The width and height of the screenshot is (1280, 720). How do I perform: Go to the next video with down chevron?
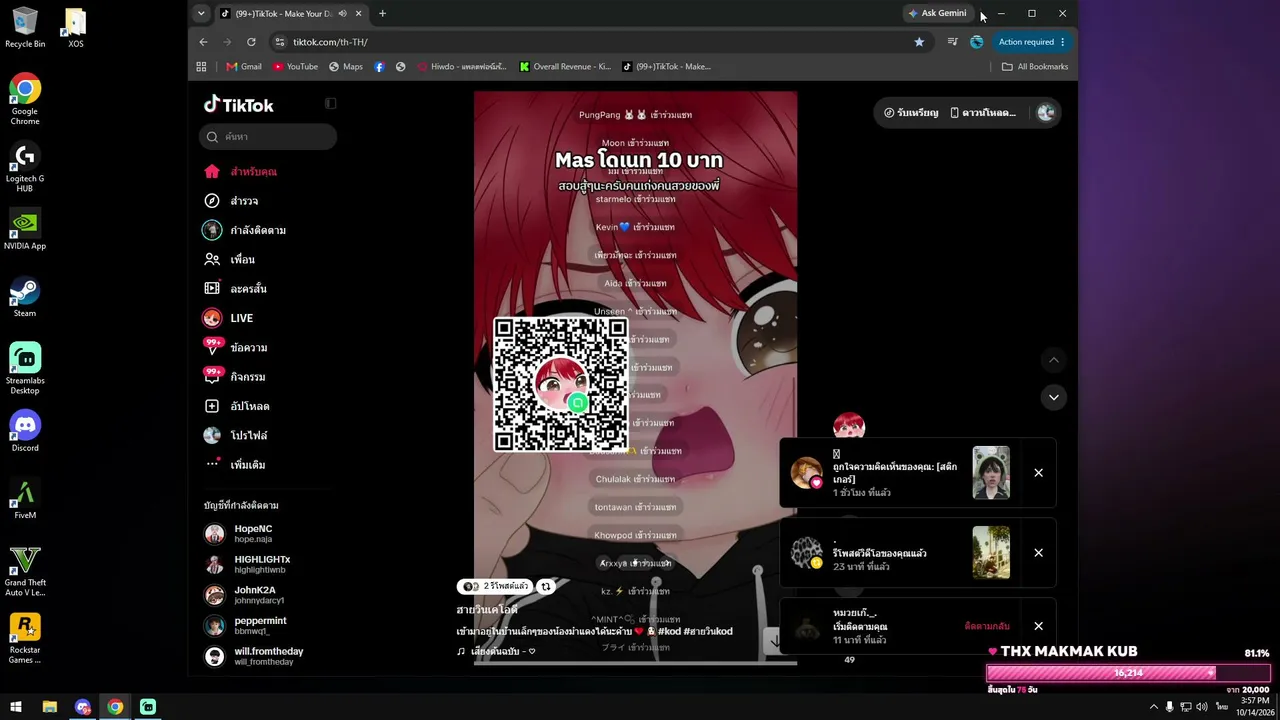[x=1053, y=397]
